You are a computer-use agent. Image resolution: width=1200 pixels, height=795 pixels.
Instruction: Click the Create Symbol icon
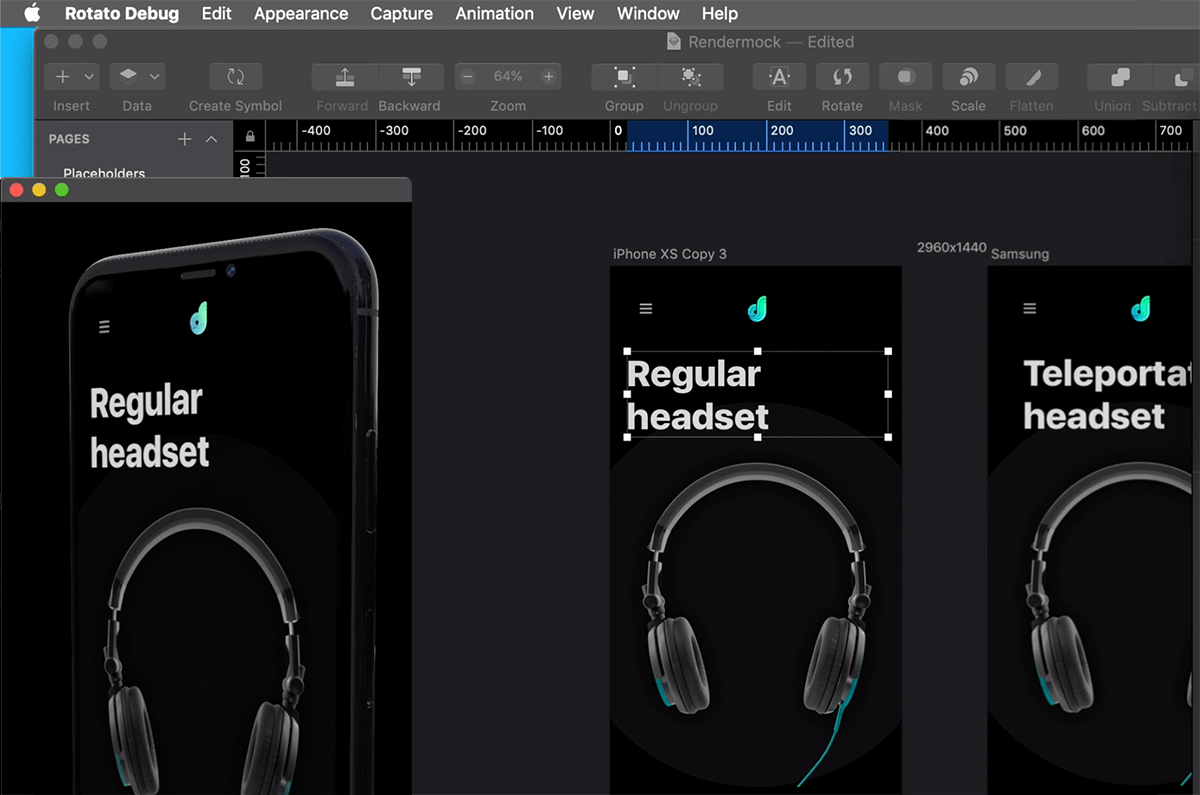[x=235, y=76]
